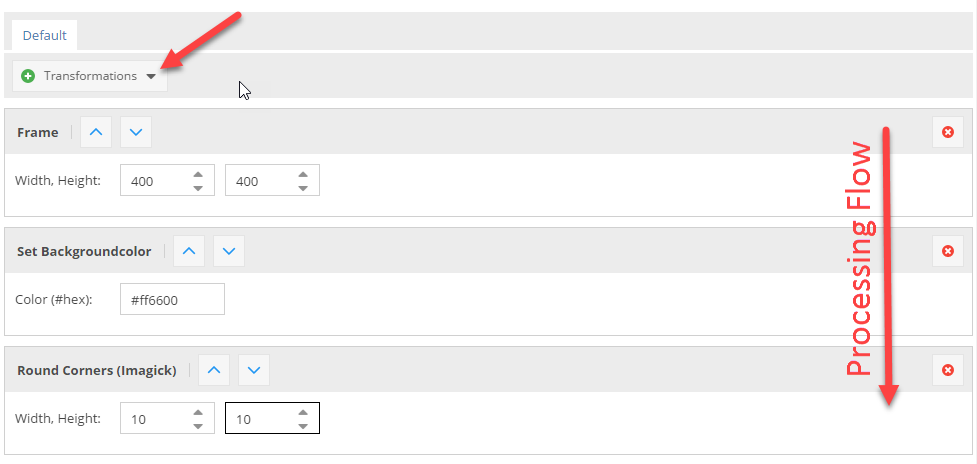This screenshot has width=977, height=464.
Task: Edit the Color hex input field
Action: coord(171,299)
